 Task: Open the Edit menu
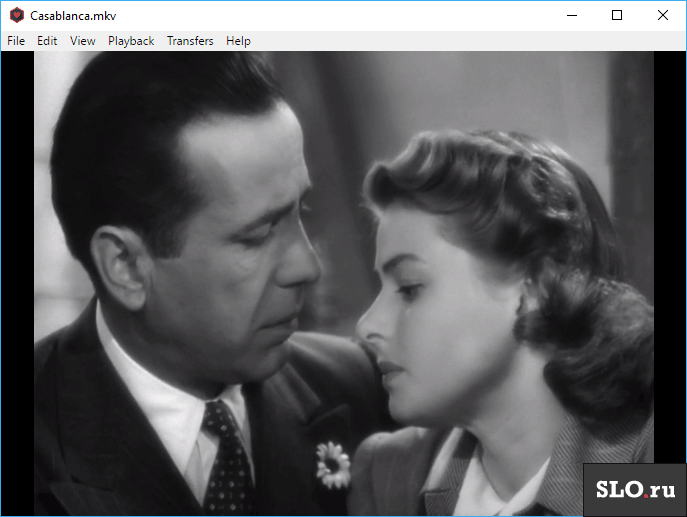[47, 41]
